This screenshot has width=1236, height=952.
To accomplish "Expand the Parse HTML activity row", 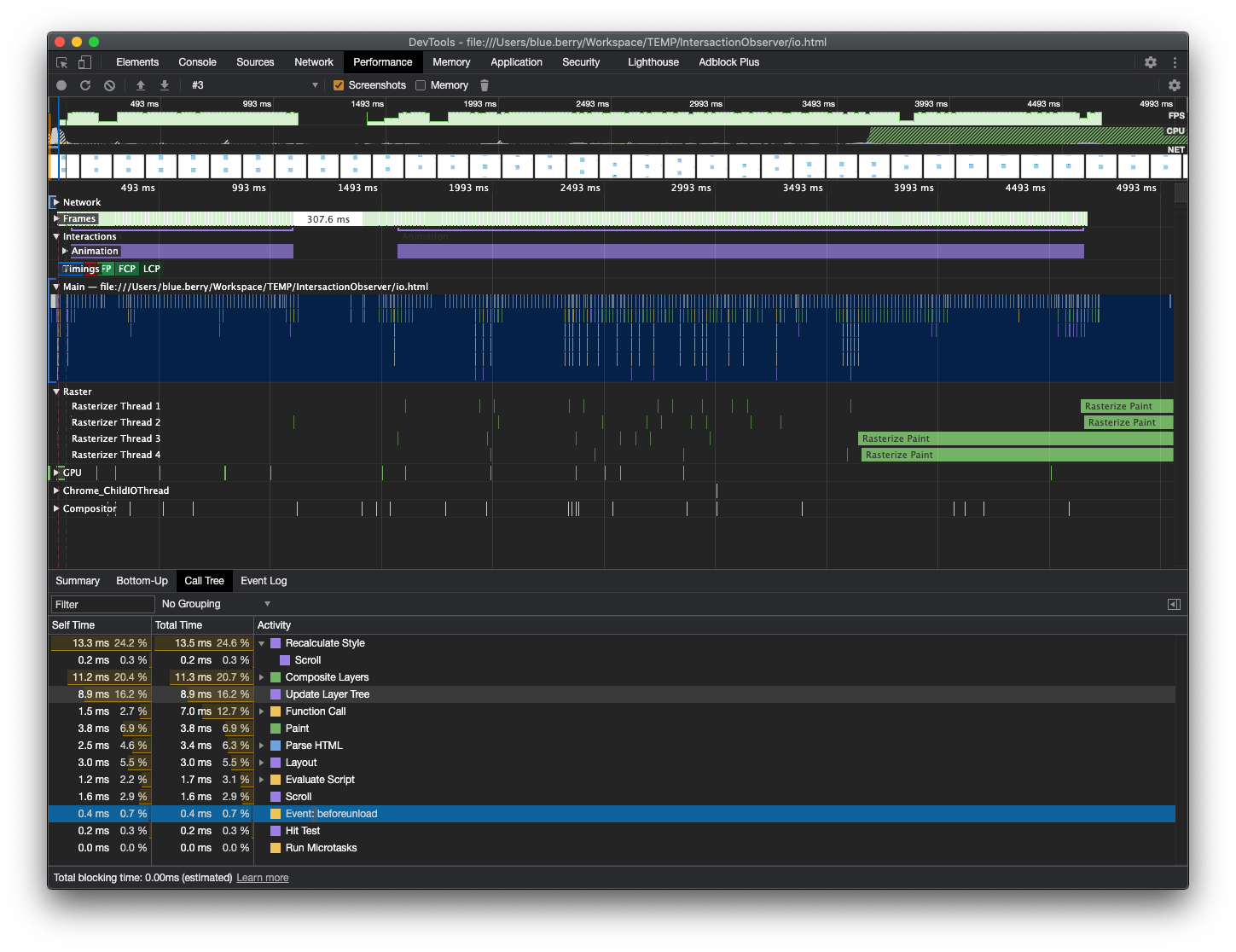I will click(262, 746).
